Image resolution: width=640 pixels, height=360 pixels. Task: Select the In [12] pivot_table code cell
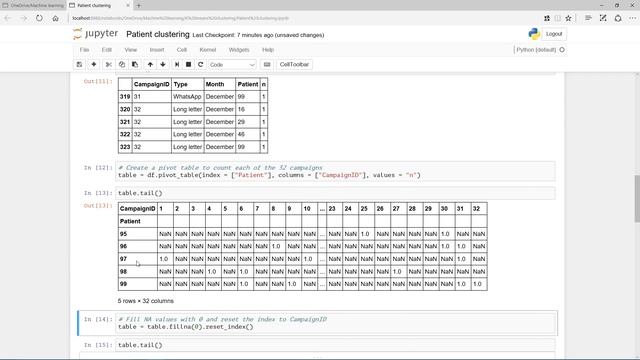point(335,171)
